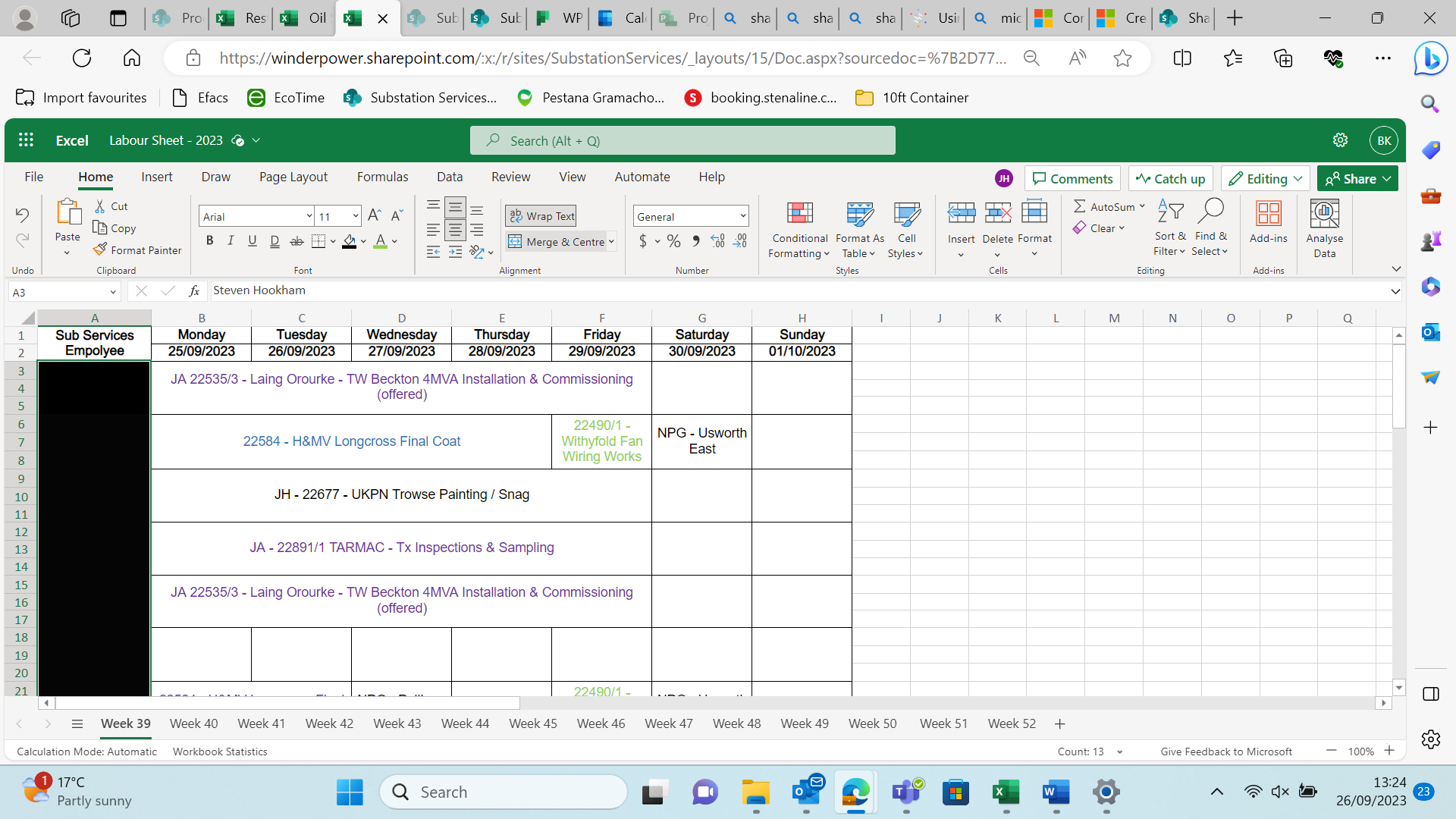Open the font size dropdown
The width and height of the screenshot is (1456, 819).
(355, 217)
